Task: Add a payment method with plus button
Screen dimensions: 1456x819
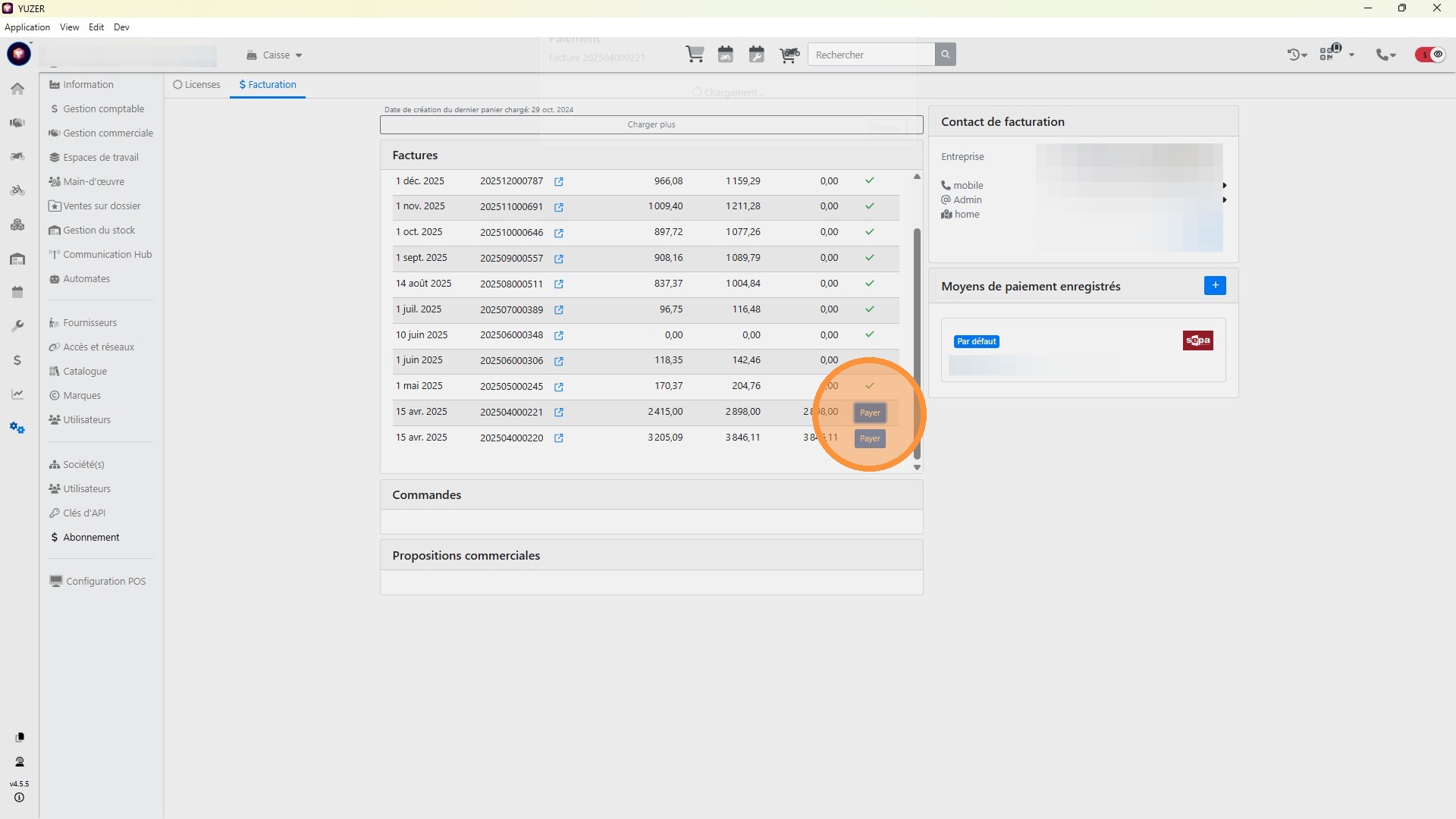Action: (x=1215, y=286)
